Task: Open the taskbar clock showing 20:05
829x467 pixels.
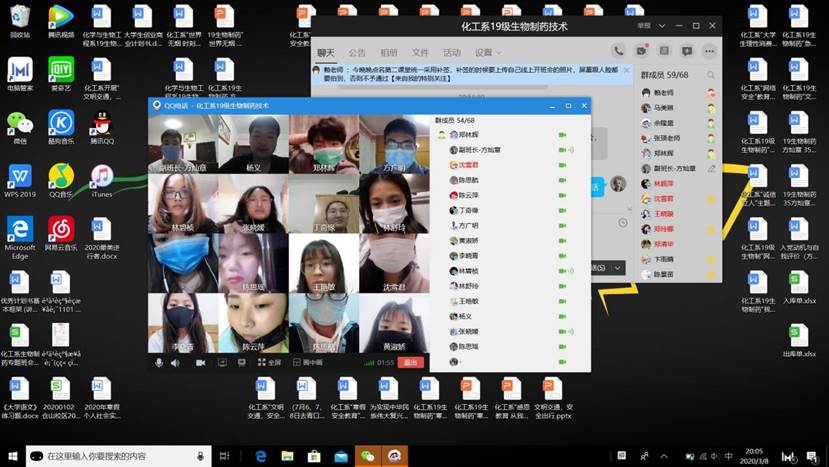Action: coord(754,456)
